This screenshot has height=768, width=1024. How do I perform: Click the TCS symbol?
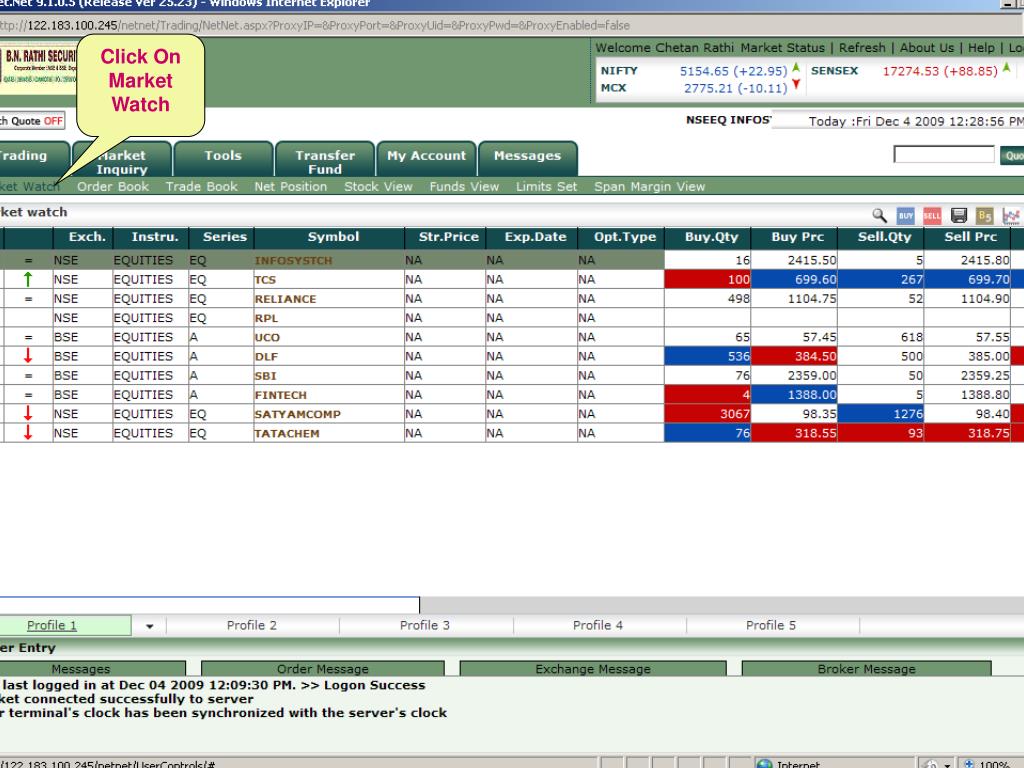265,280
